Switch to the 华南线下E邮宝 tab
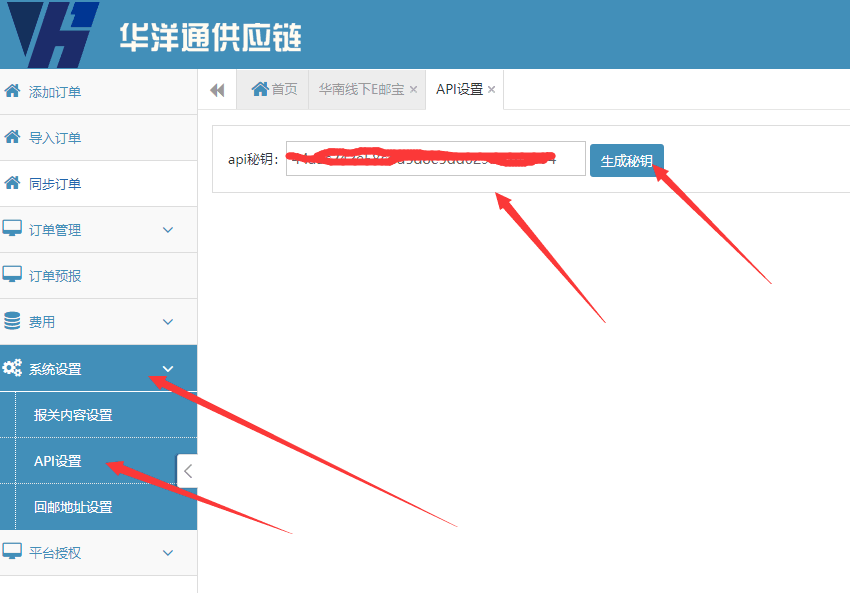The width and height of the screenshot is (850, 593). (x=361, y=89)
